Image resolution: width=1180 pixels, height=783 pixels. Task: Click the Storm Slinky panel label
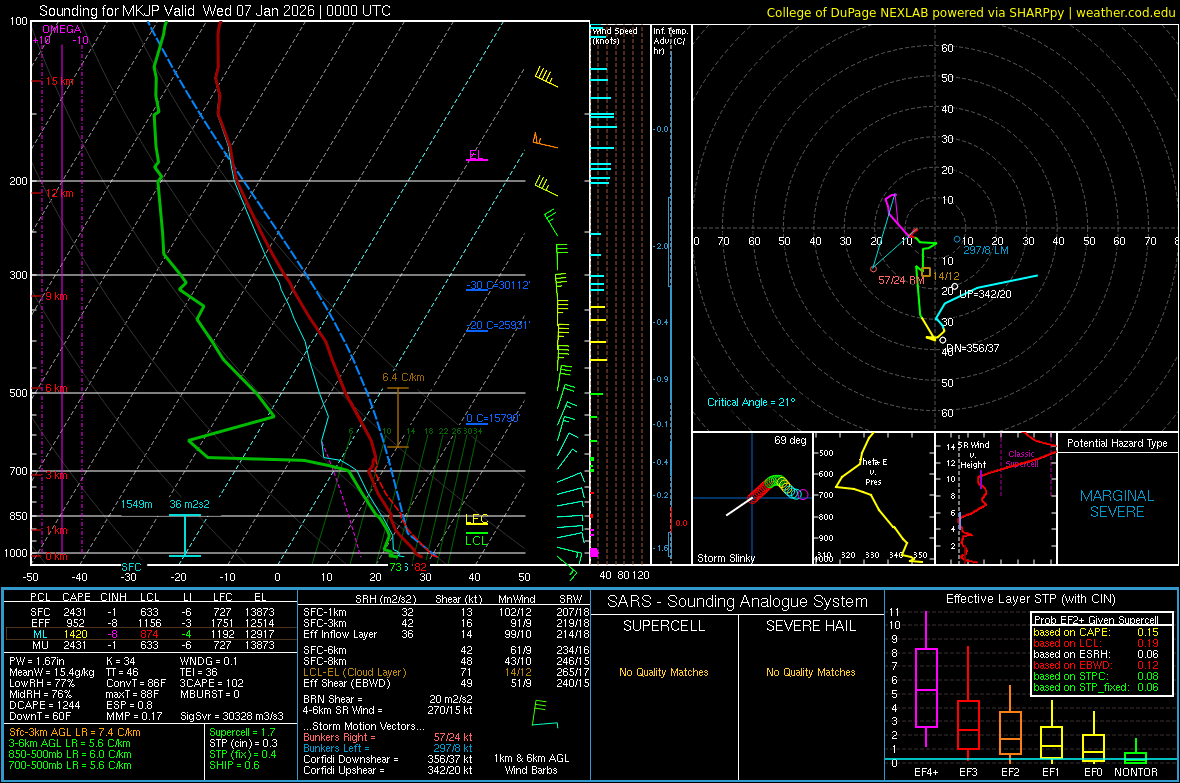(726, 558)
